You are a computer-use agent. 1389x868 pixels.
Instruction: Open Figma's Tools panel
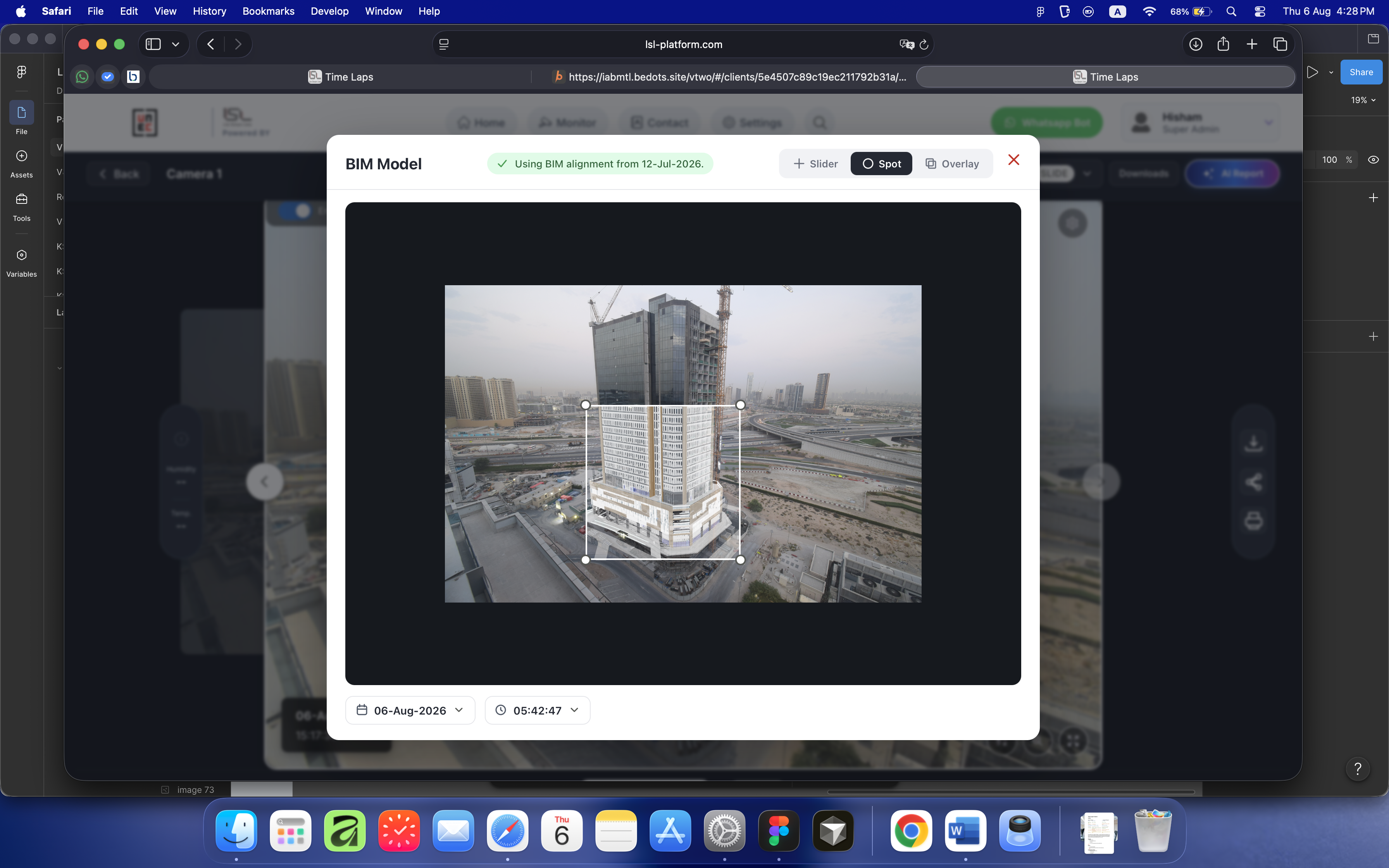tap(22, 207)
